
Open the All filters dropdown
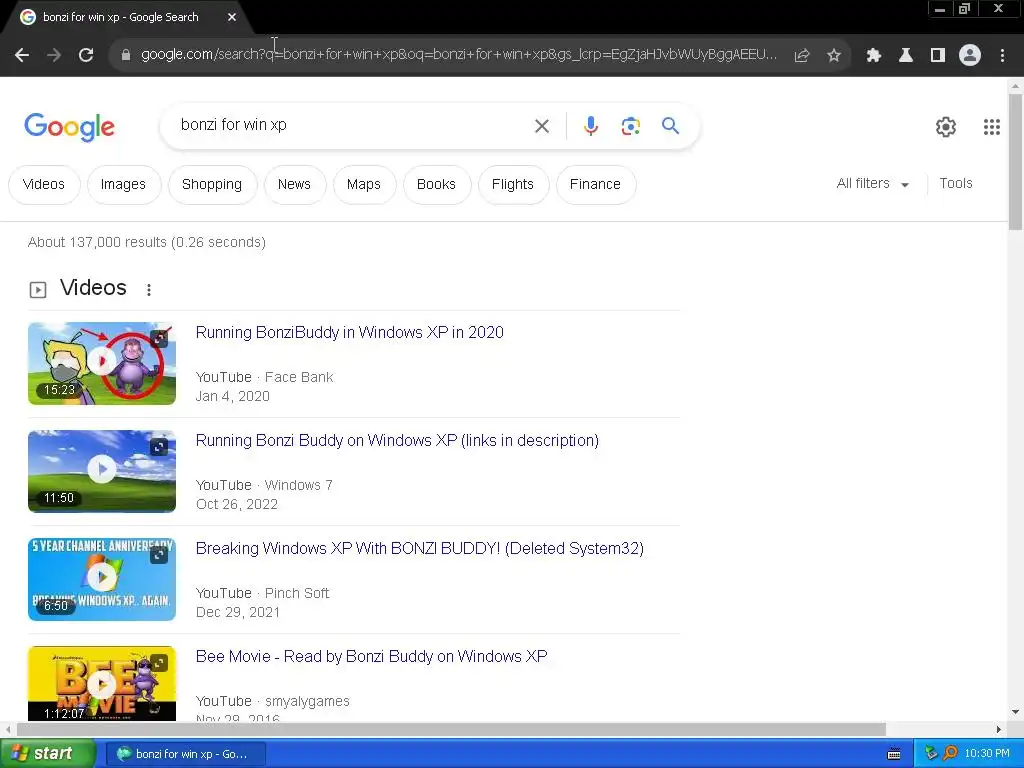coord(872,184)
